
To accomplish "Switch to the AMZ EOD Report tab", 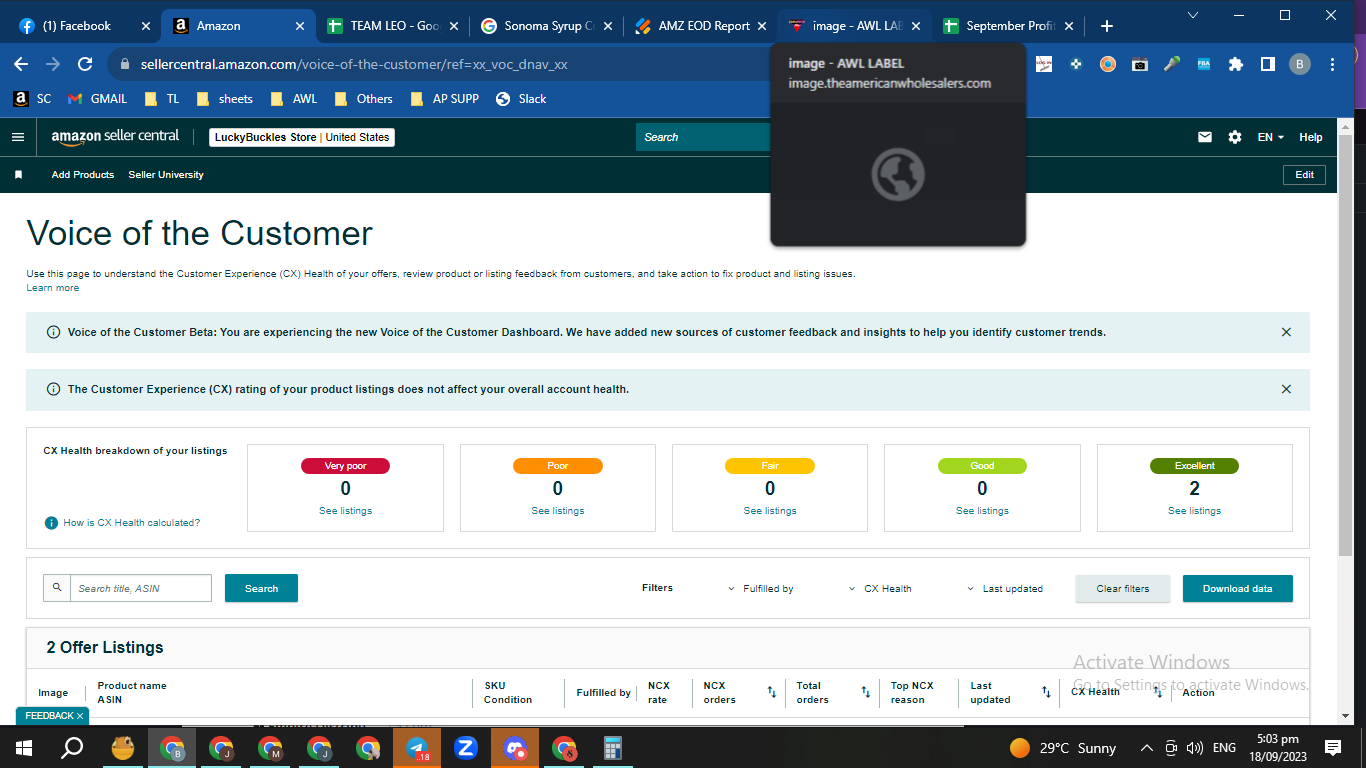I will click(x=700, y=26).
